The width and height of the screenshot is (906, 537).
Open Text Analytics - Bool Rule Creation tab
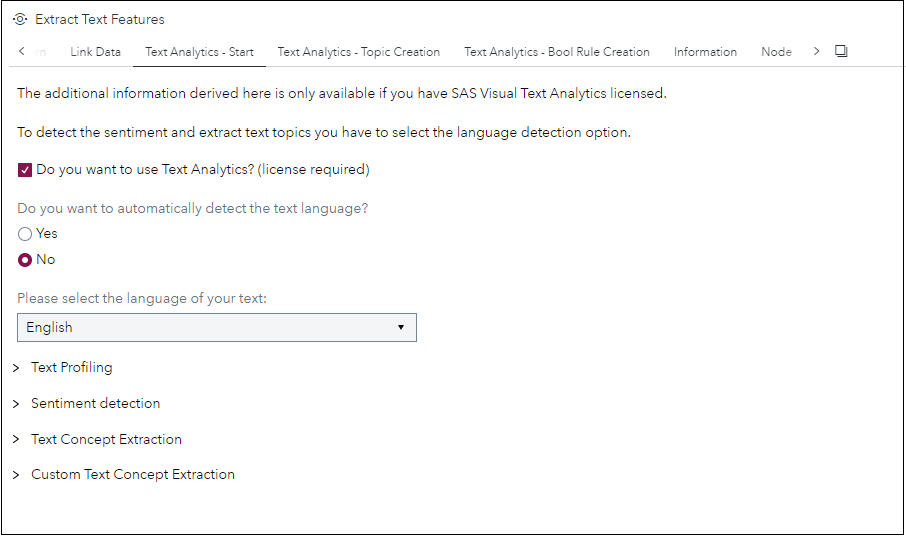[x=557, y=51]
